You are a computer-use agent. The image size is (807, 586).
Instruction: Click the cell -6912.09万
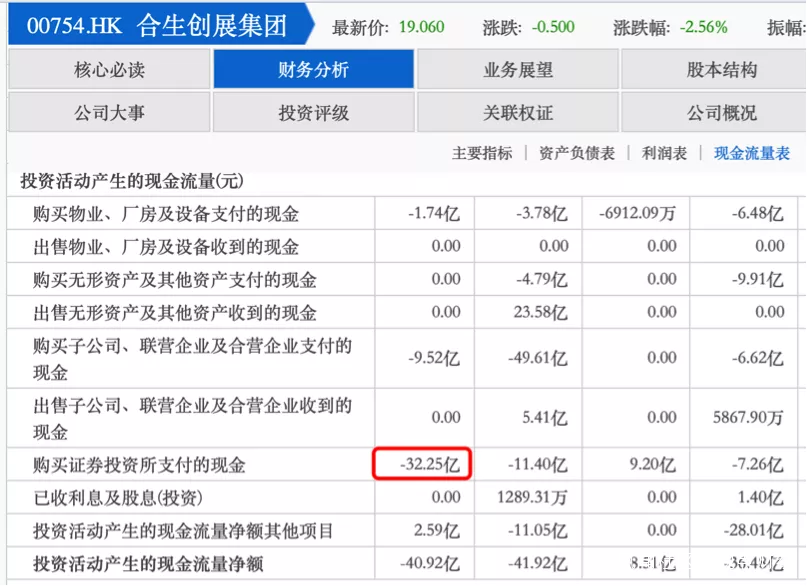[637, 213]
